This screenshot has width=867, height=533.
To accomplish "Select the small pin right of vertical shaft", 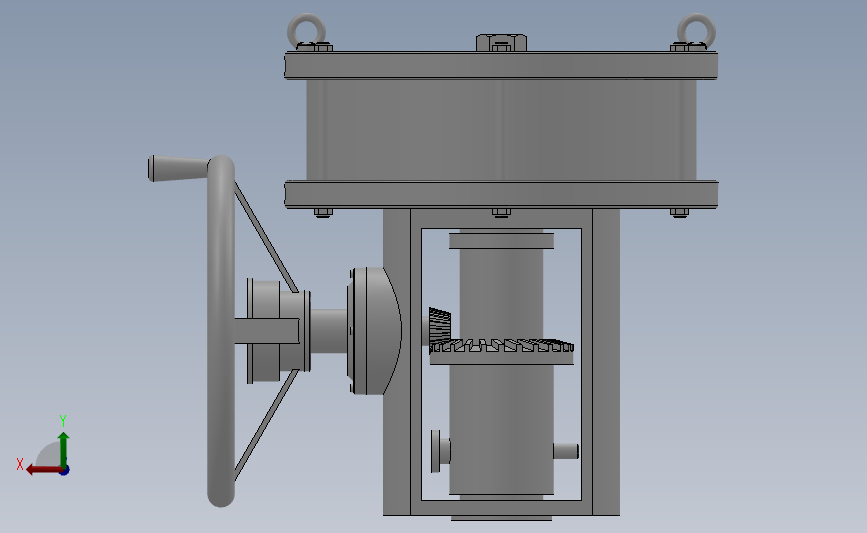I will pyautogui.click(x=566, y=451).
